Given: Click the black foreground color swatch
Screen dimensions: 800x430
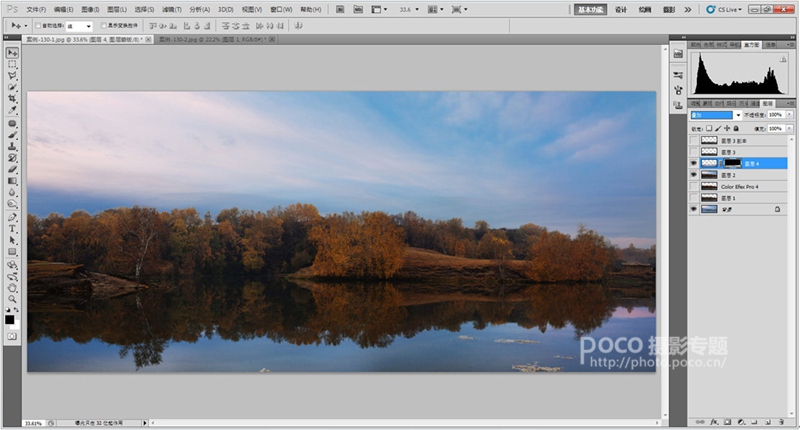Looking at the screenshot, I should click(x=10, y=319).
